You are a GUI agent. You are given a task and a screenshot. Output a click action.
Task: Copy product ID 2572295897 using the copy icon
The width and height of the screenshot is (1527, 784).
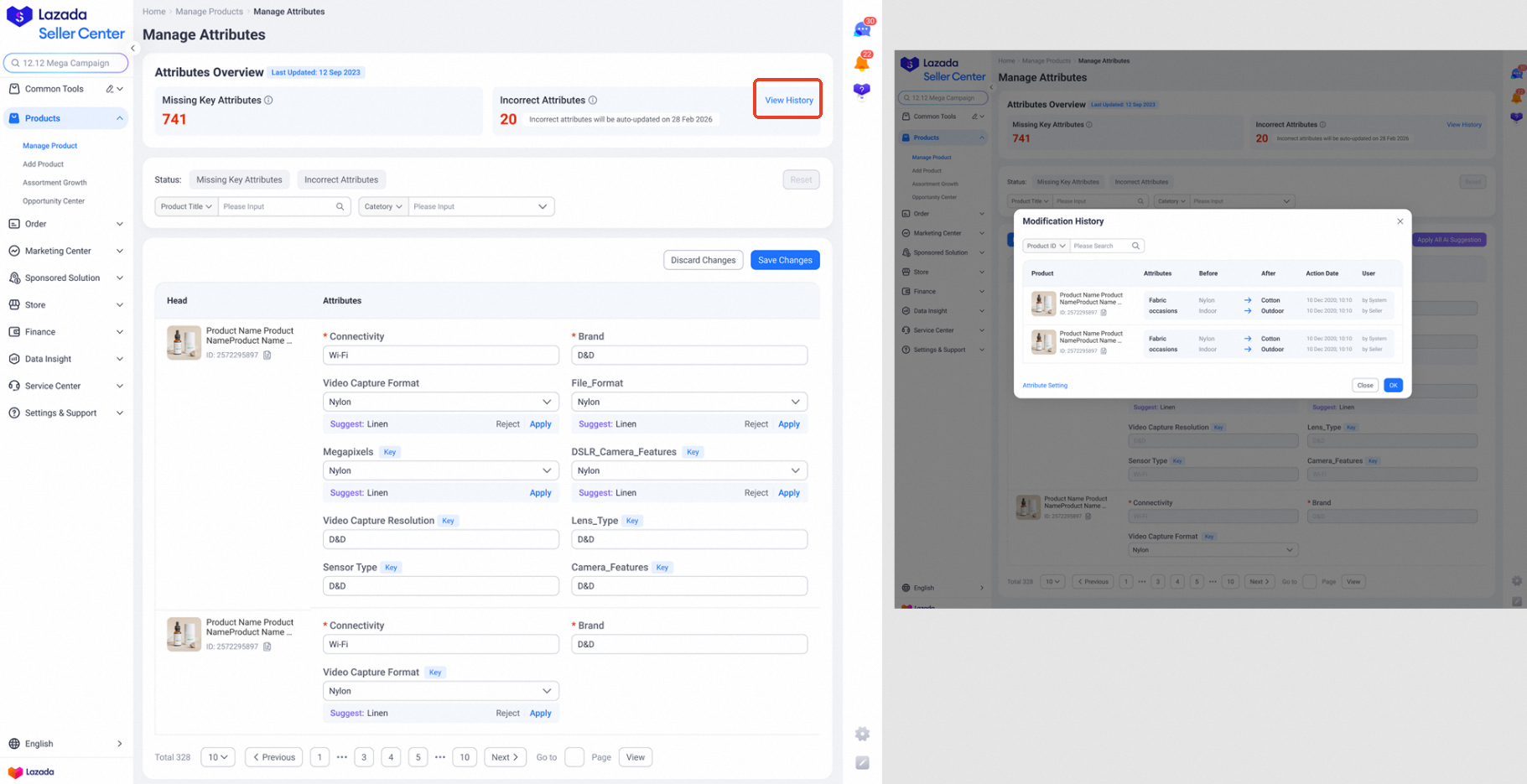pyautogui.click(x=267, y=355)
